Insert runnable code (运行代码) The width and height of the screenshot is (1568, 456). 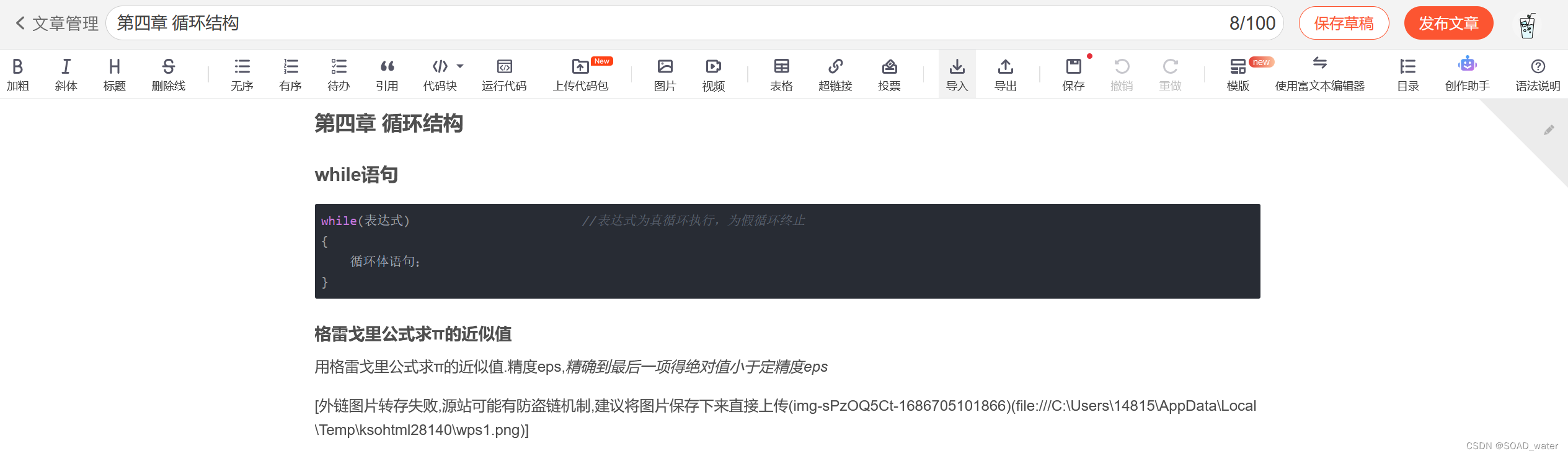pos(505,74)
